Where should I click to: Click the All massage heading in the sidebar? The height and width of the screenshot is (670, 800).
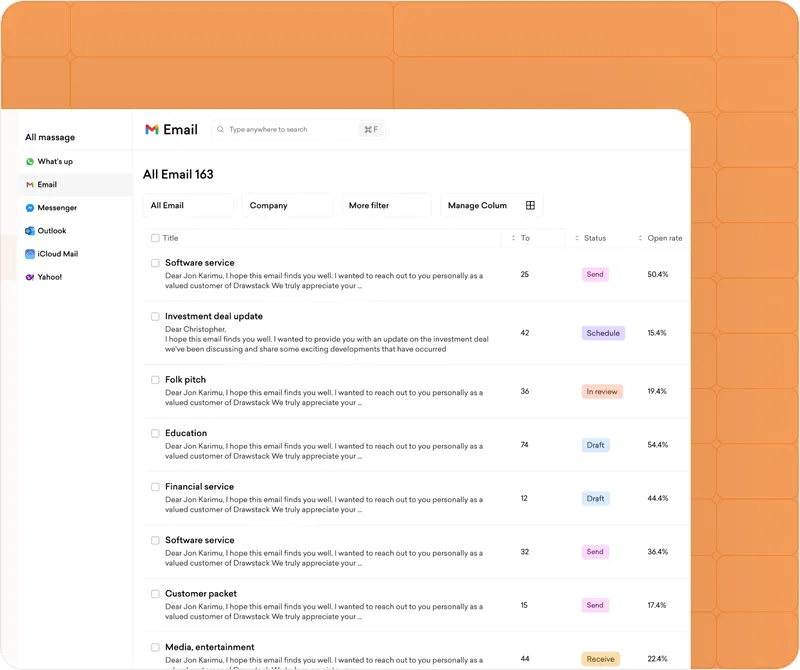pyautogui.click(x=50, y=137)
